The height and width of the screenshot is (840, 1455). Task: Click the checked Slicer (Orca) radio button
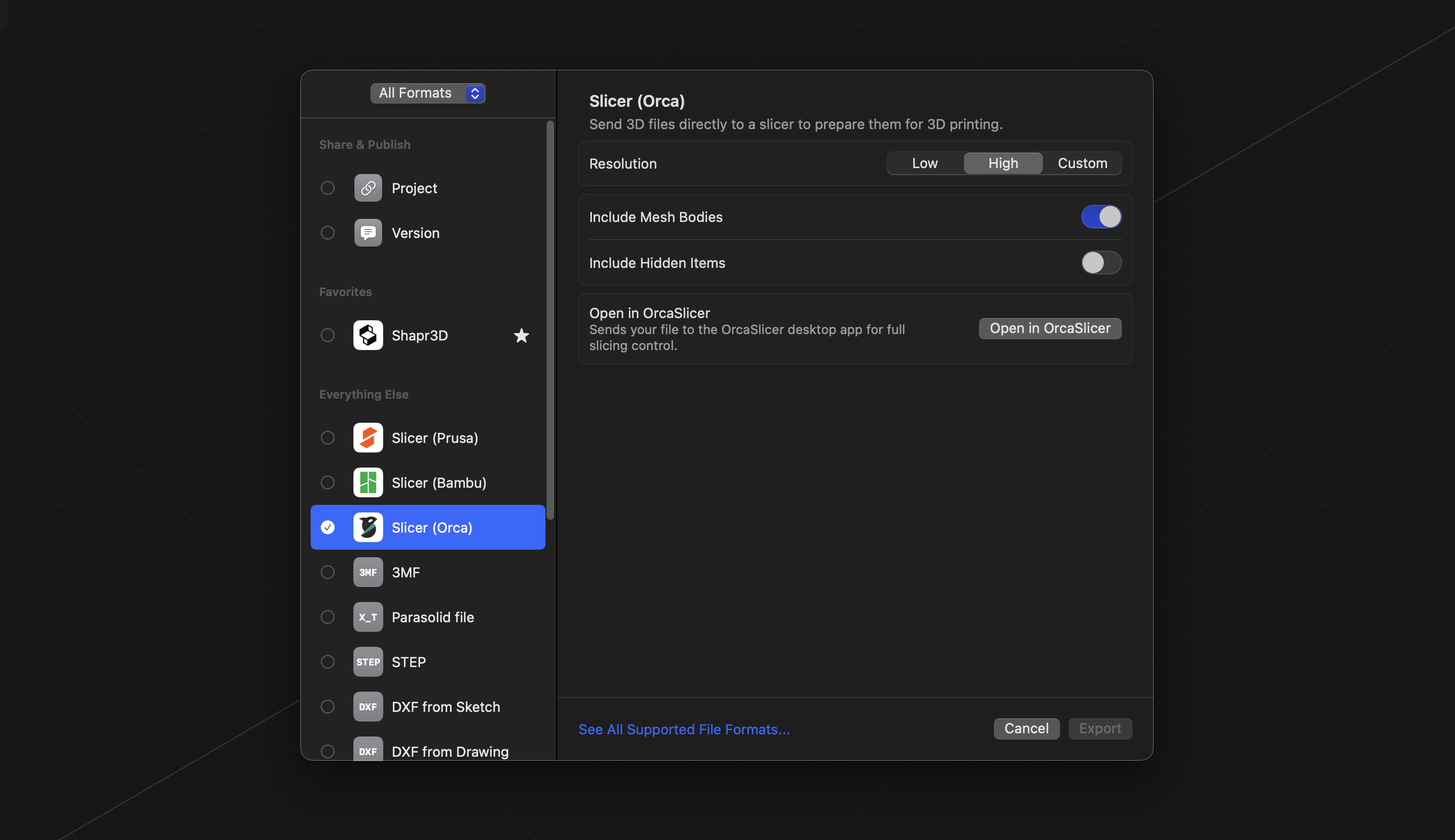tap(328, 527)
